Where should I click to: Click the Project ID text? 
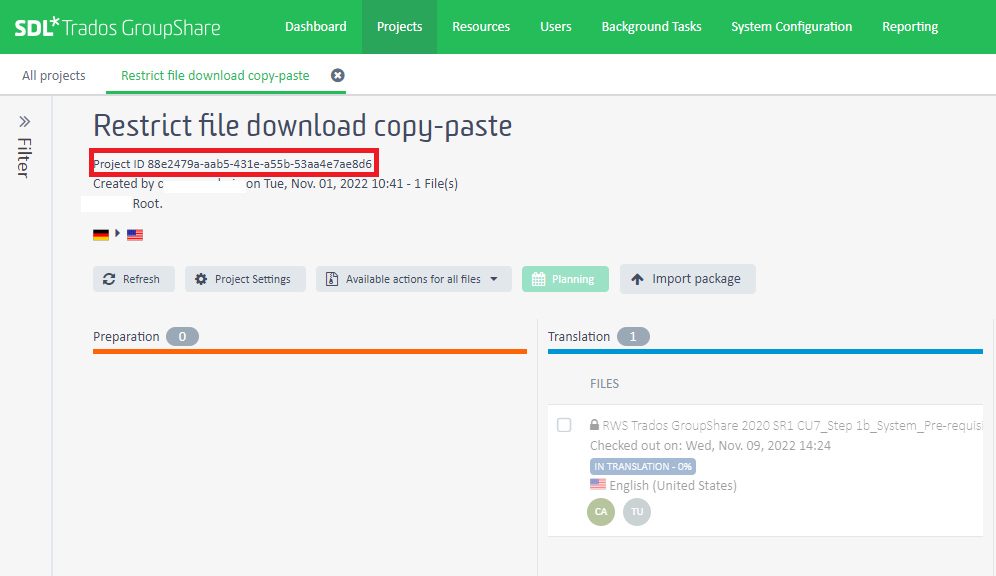(x=232, y=164)
